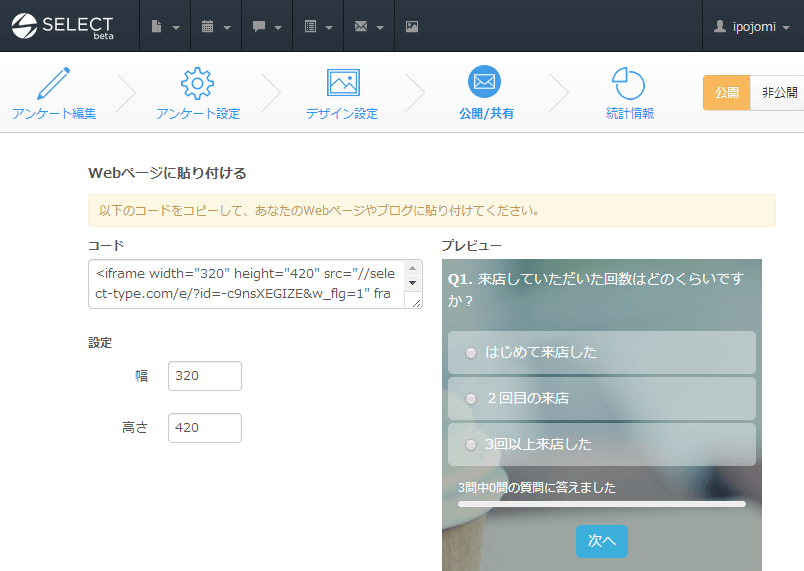Open the calendar icon menu in navbar
This screenshot has width=804, height=571.
click(215, 26)
